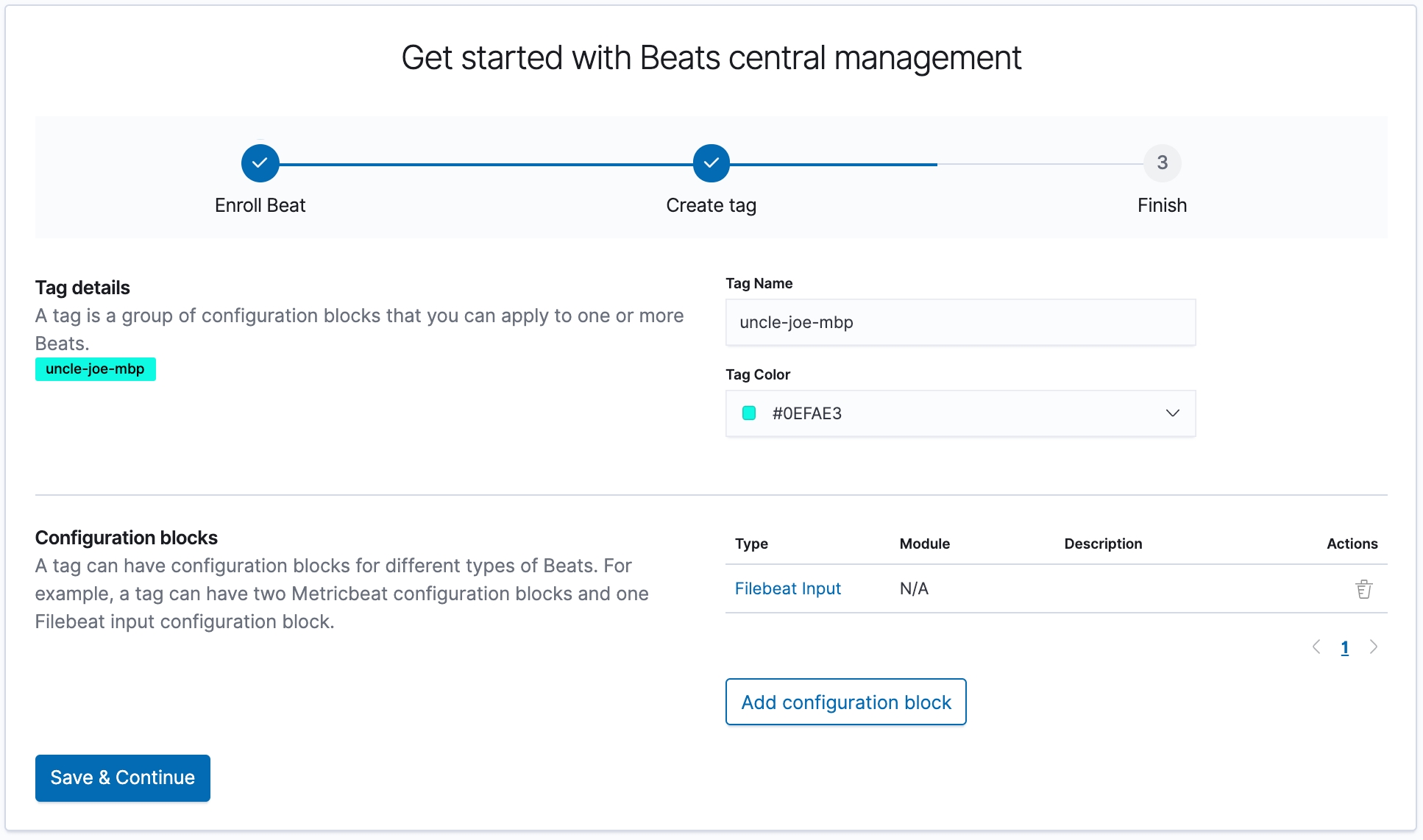This screenshot has width=1423, height=840.
Task: Click the uncle-joe-mbp tag badge
Action: tap(96, 369)
